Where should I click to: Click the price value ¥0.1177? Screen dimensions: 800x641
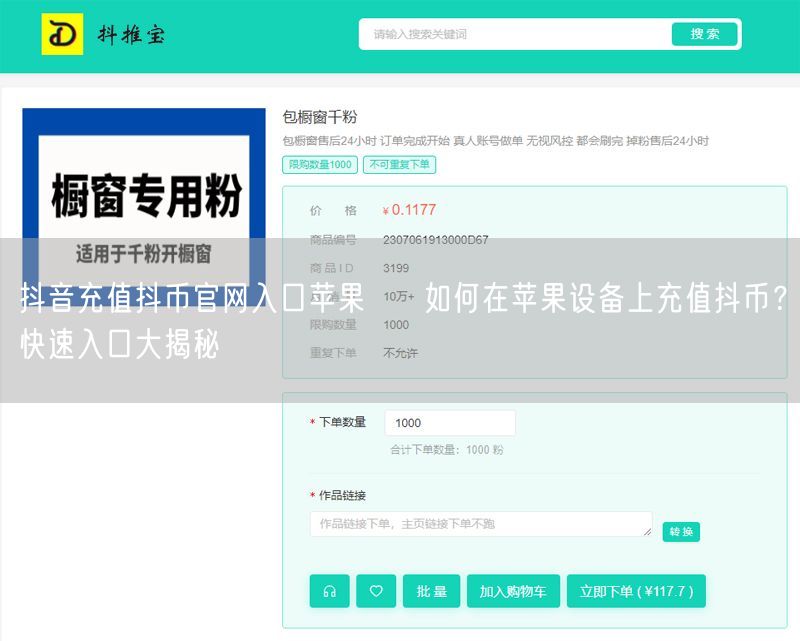tap(409, 210)
